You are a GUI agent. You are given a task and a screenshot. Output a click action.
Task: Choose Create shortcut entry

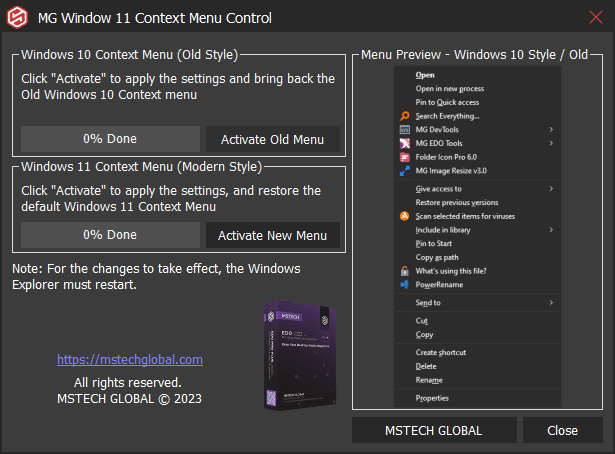point(441,352)
